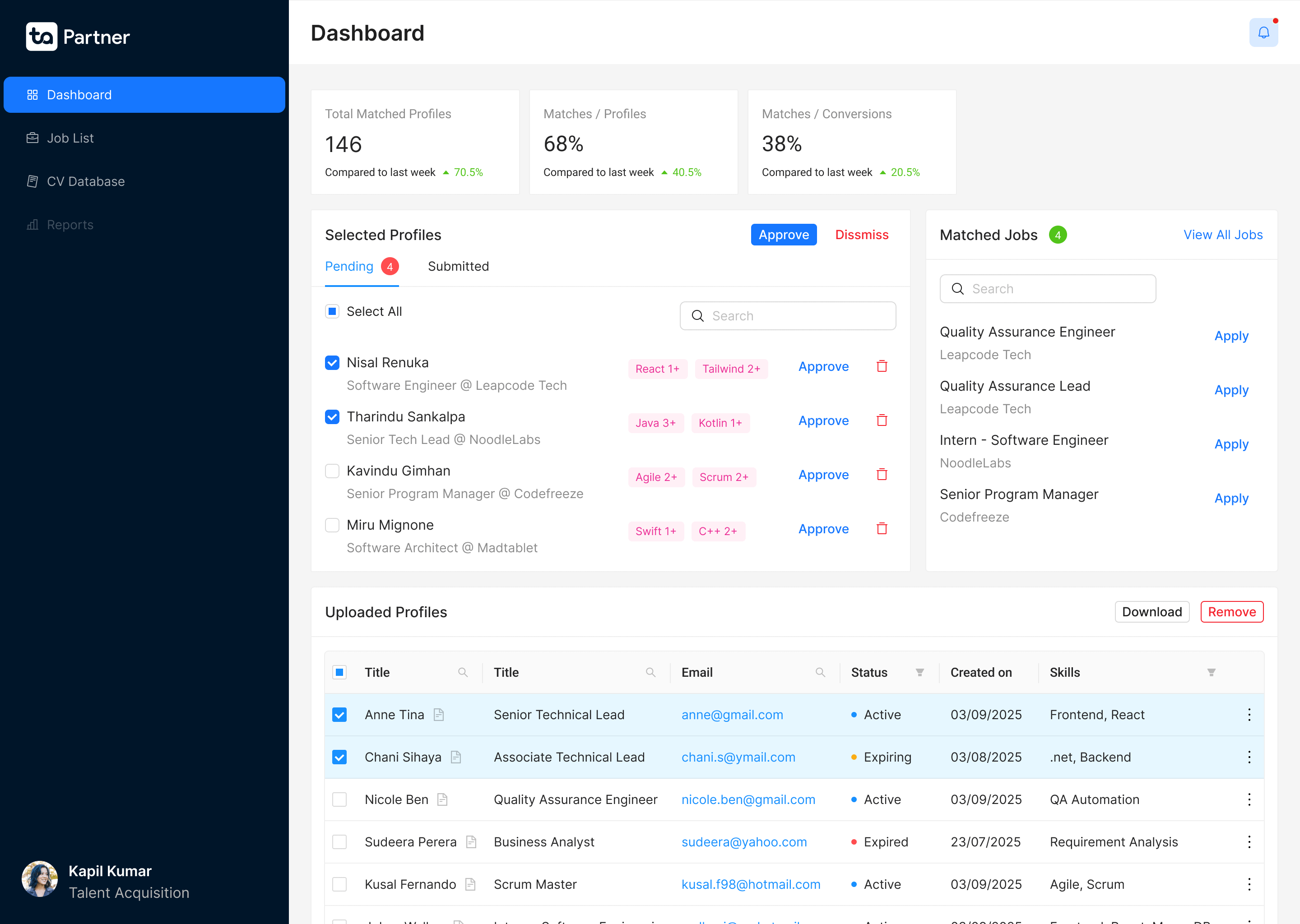Delete Nisal Renuka profile with trash icon

pos(882,366)
